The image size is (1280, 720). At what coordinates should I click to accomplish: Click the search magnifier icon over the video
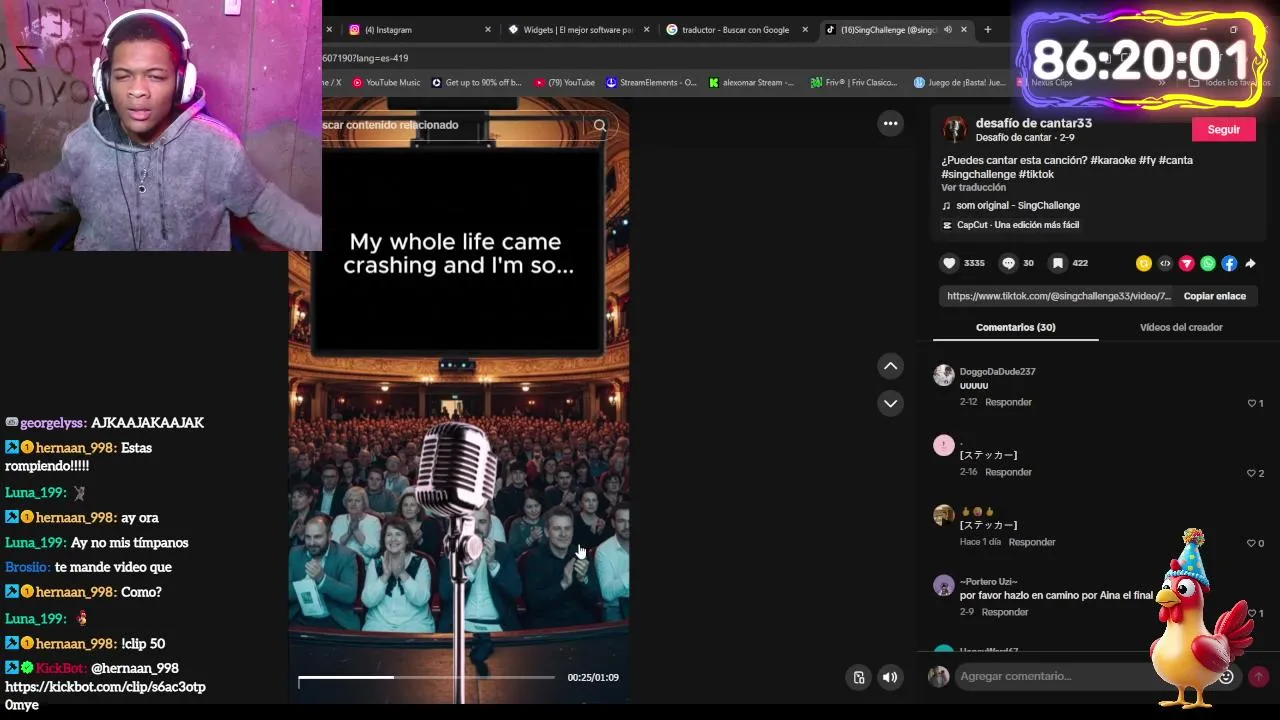tap(600, 125)
